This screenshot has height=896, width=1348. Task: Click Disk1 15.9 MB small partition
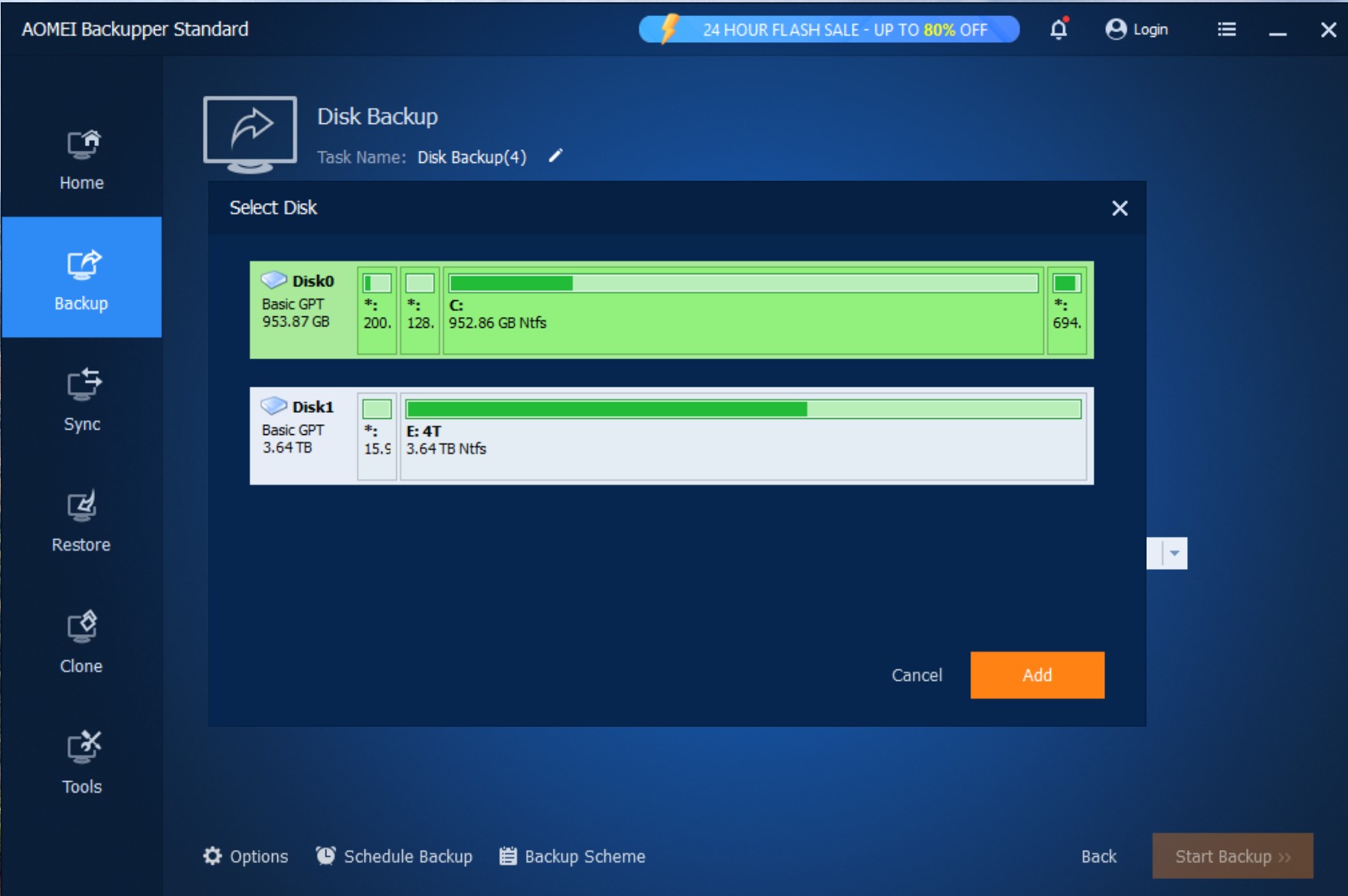pos(377,436)
